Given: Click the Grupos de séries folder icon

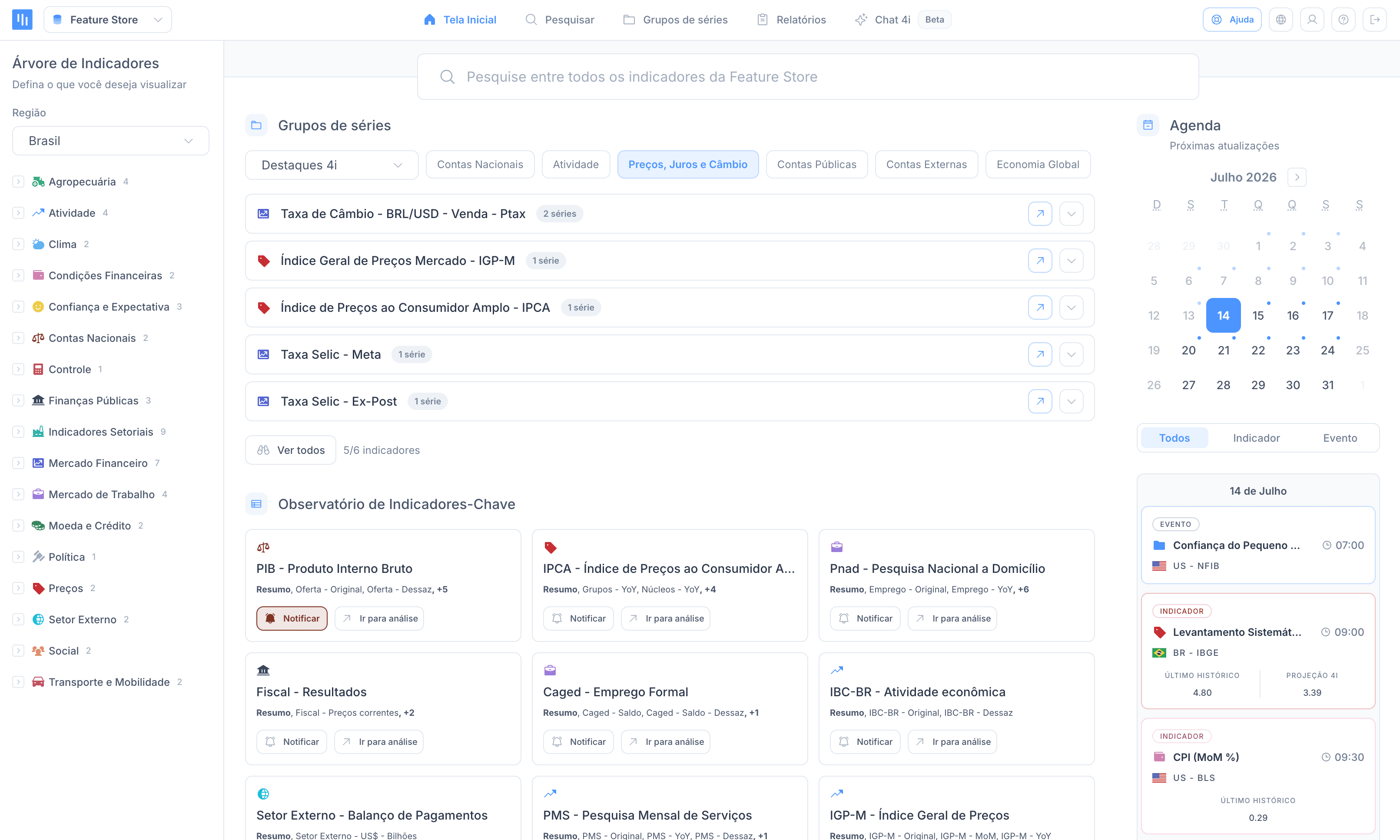Looking at the screenshot, I should coord(256,126).
